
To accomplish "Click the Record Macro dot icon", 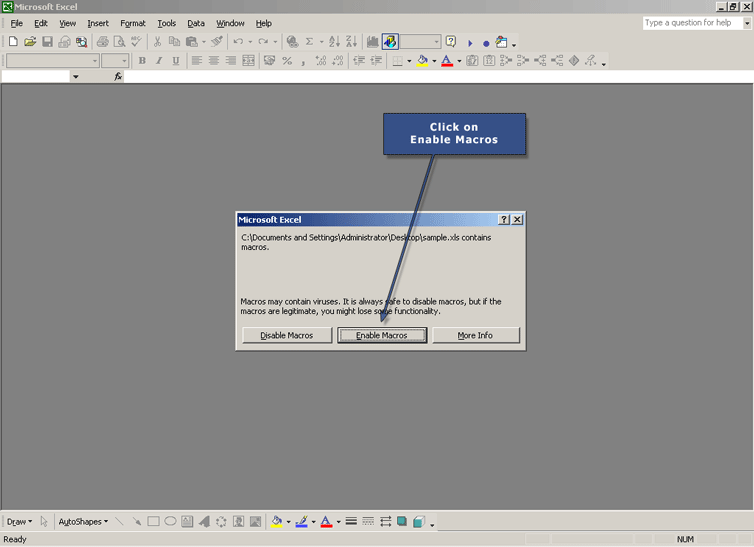I will (486, 44).
